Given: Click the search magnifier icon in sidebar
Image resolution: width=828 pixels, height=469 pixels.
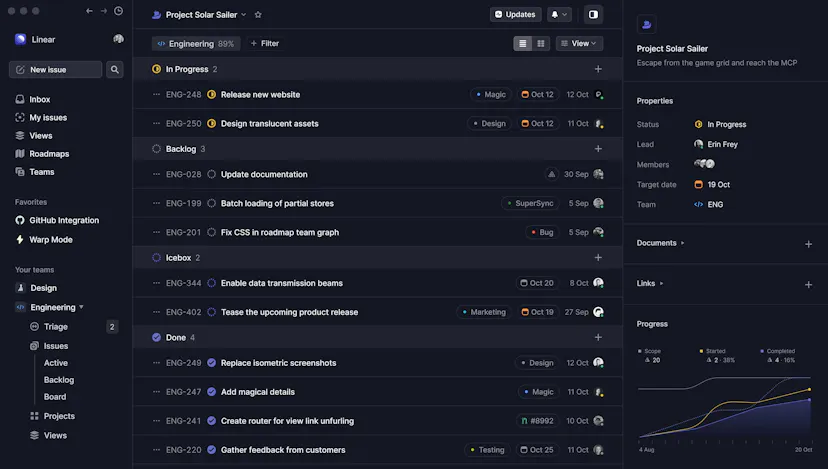Looking at the screenshot, I should point(115,69).
